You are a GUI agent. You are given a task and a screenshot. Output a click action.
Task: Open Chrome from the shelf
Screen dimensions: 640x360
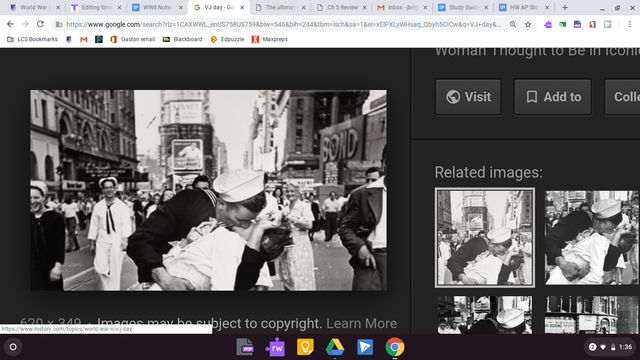point(395,347)
